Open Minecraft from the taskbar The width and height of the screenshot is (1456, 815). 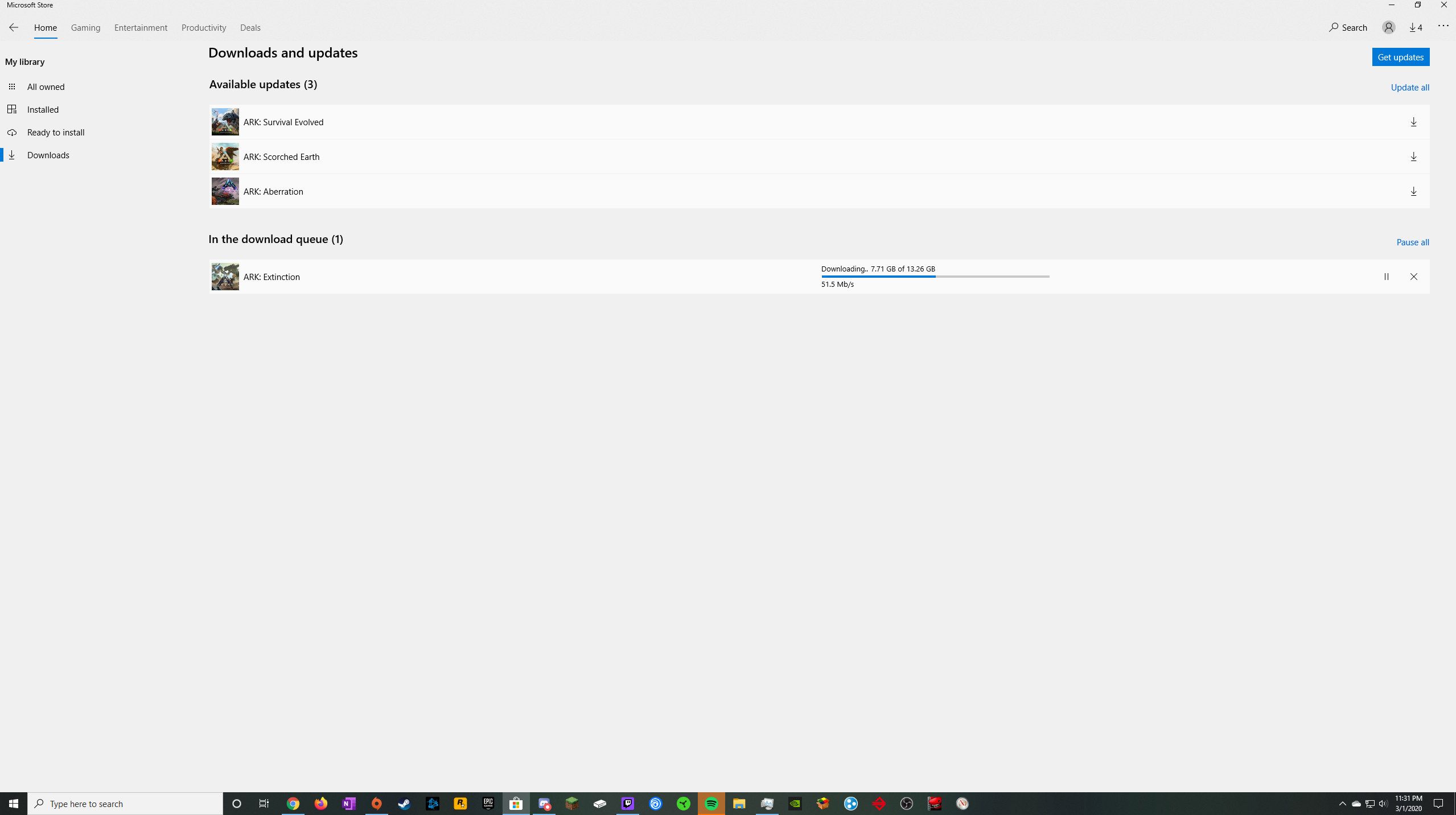(x=572, y=804)
